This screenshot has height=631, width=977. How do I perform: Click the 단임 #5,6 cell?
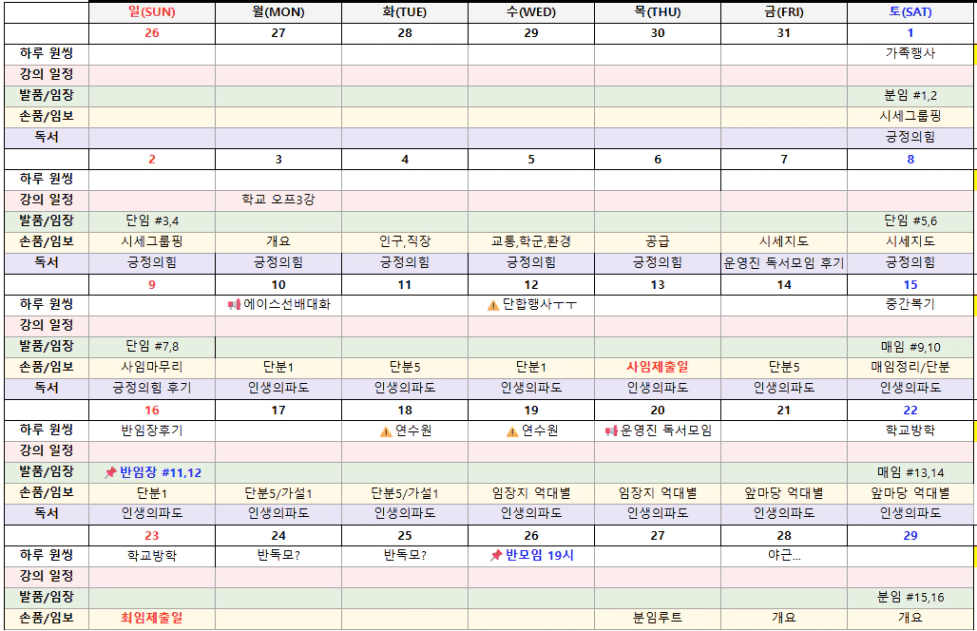[x=910, y=221]
